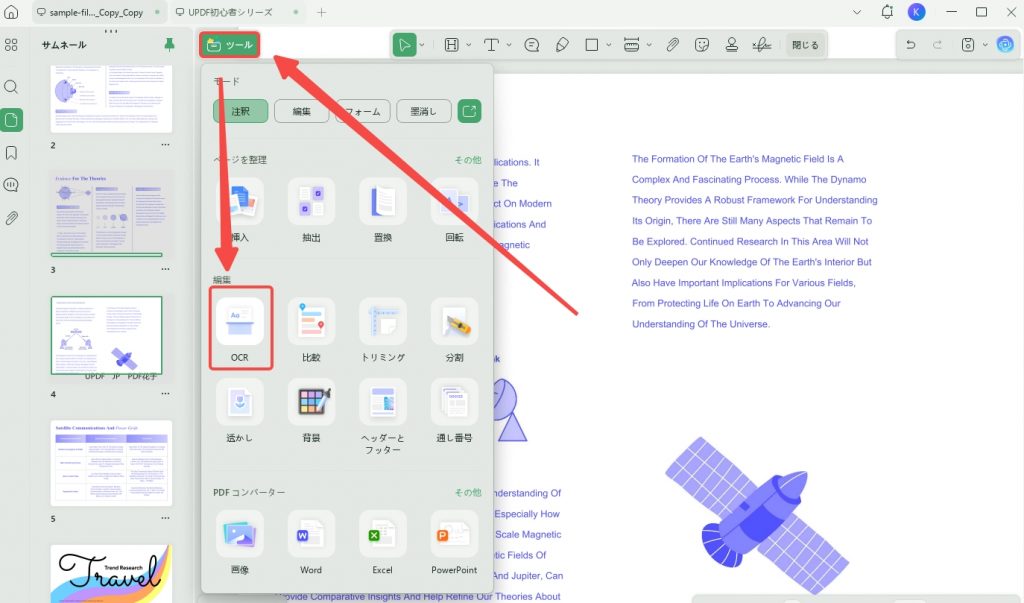Add a new tab with plus
Screen dimensions: 1024x603
[x=321, y=12]
